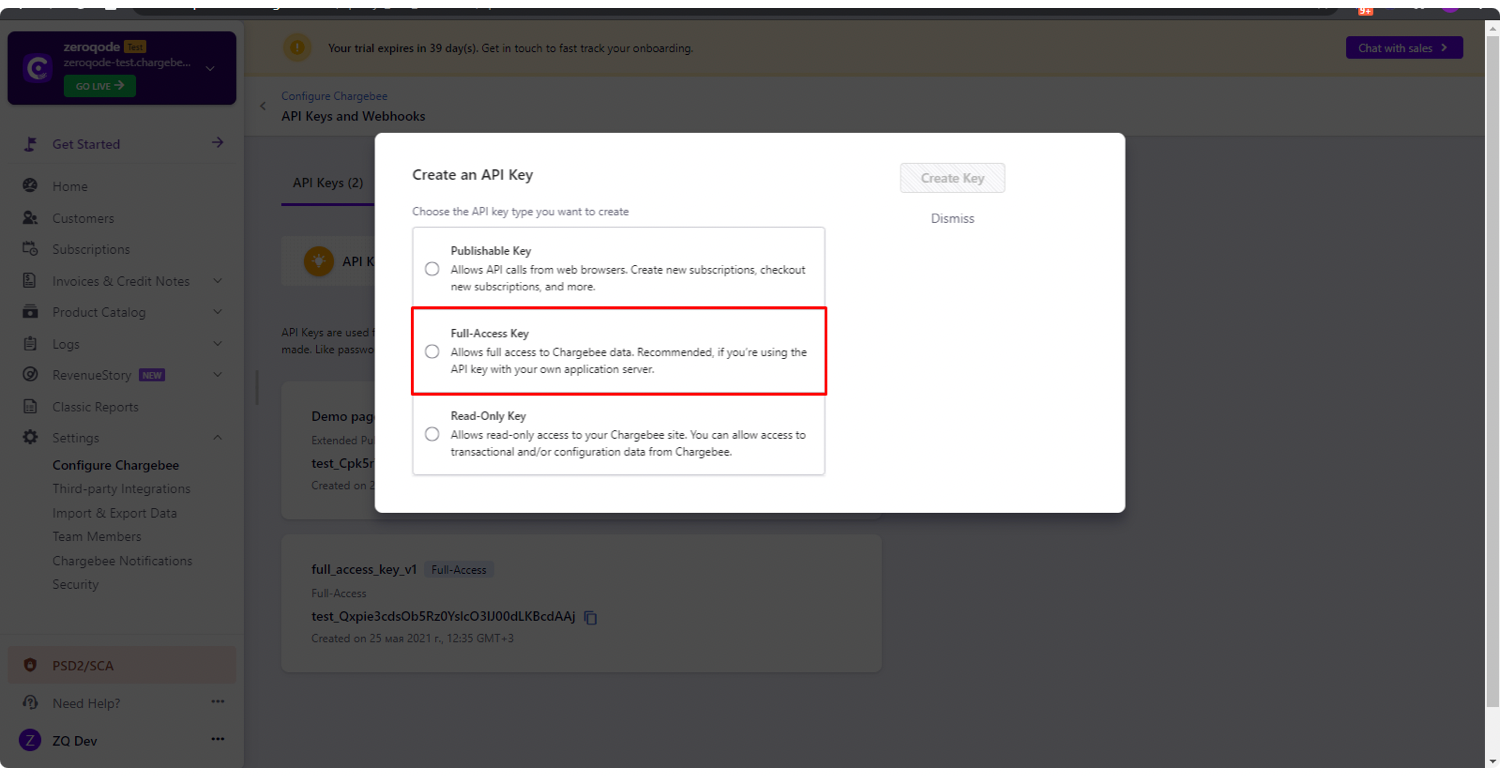
Task: Click the RevenueStory icon
Action: click(x=30, y=375)
